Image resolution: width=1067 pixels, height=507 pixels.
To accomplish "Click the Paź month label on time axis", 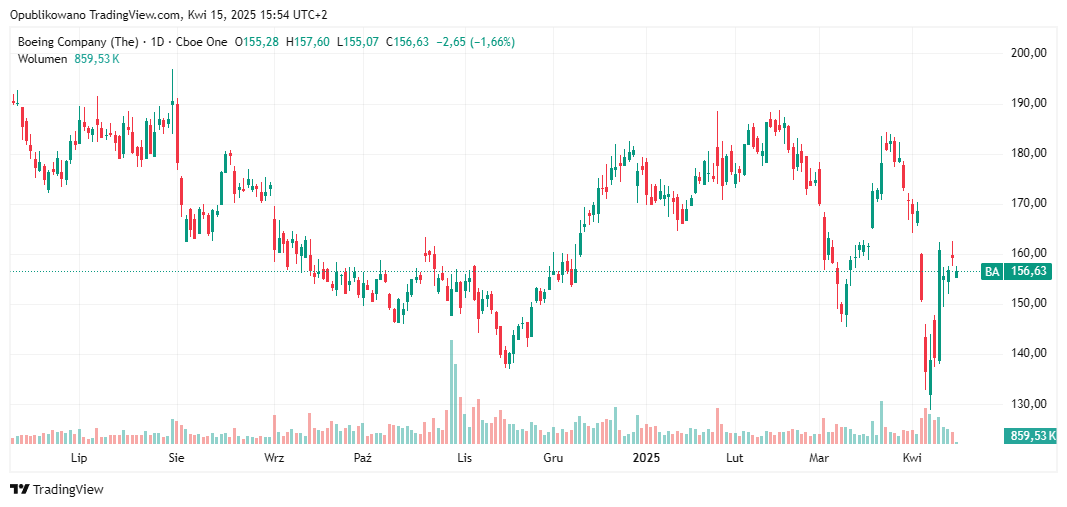I will click(x=363, y=458).
